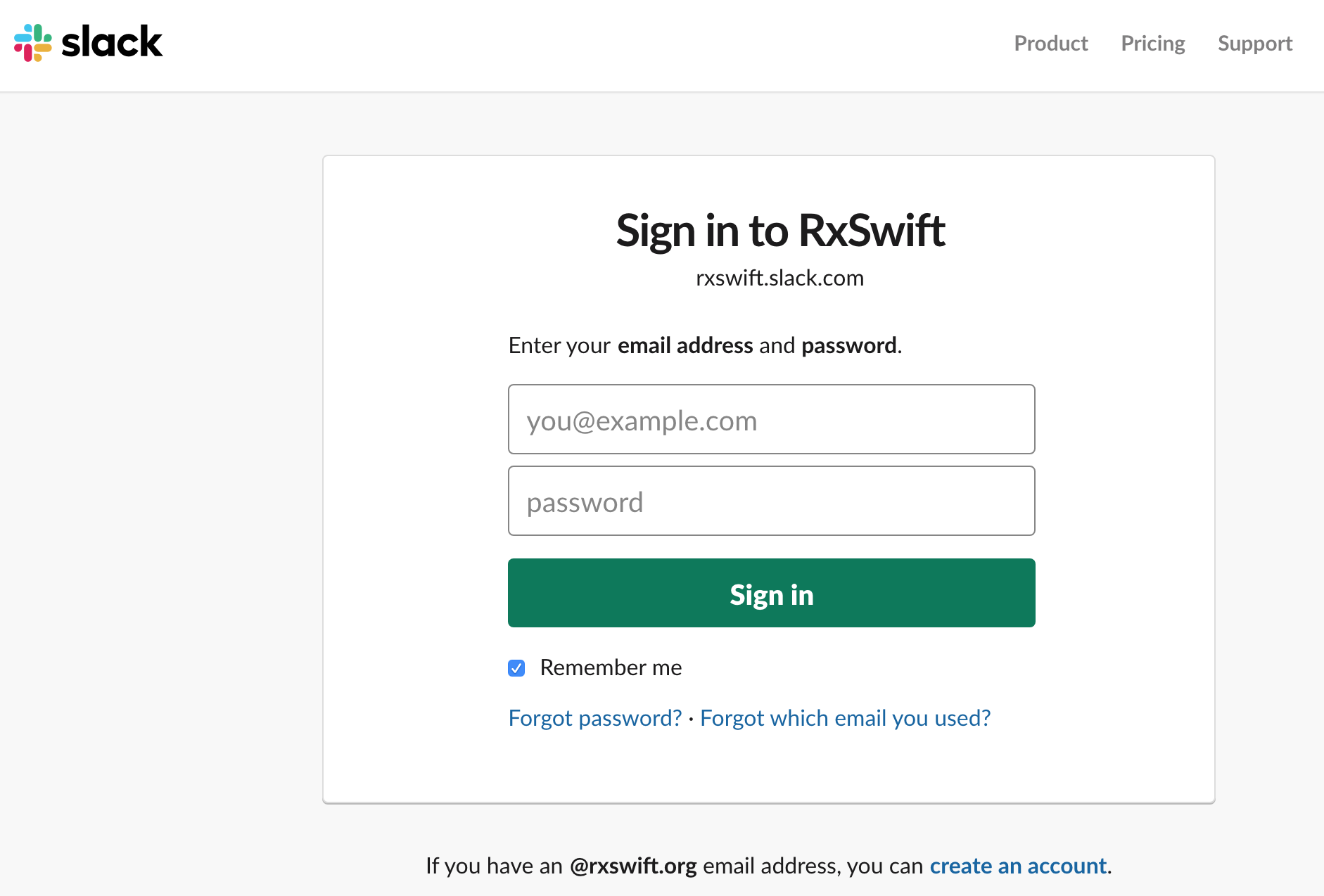Click "Forgot which email you used?" link

pyautogui.click(x=846, y=718)
